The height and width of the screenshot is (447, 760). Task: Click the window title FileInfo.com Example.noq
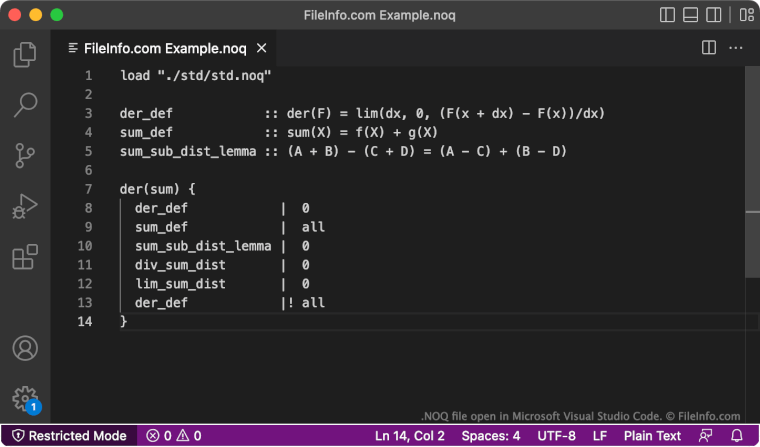(380, 15)
